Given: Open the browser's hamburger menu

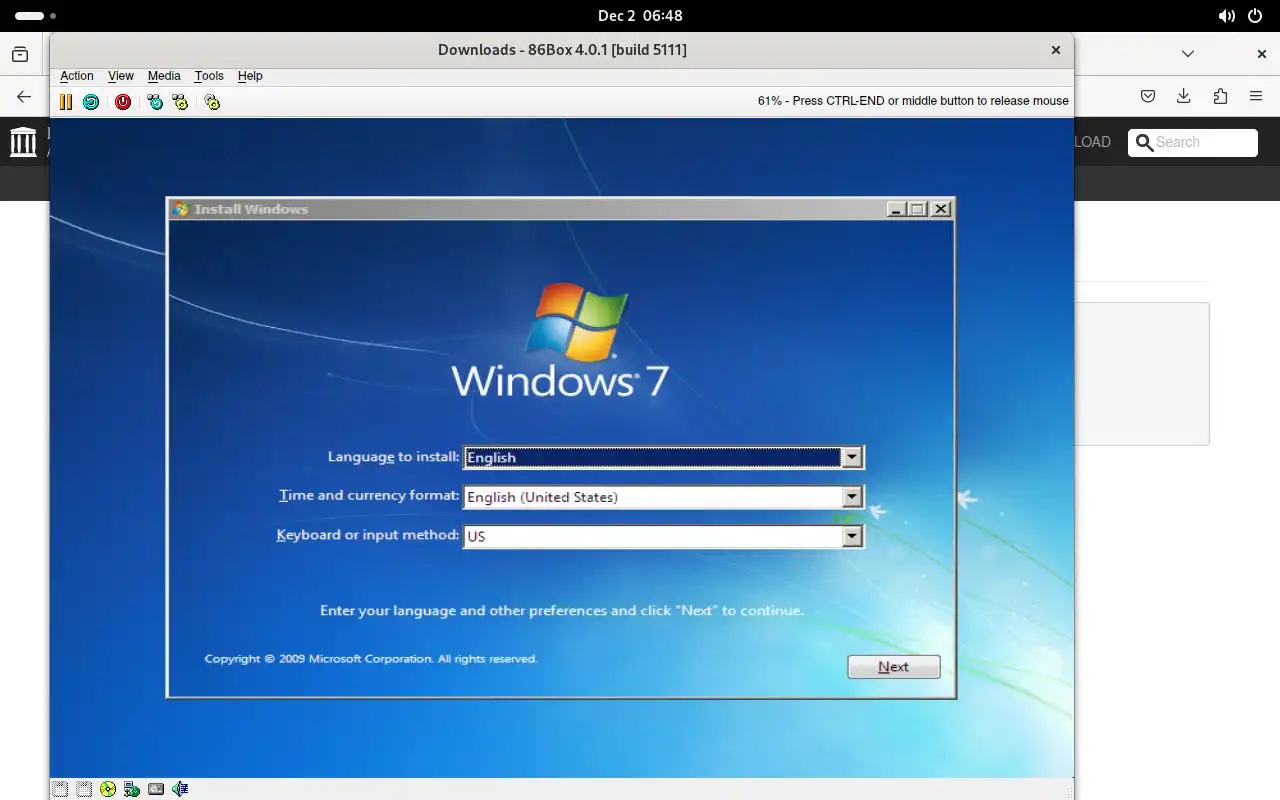Looking at the screenshot, I should 1256,97.
